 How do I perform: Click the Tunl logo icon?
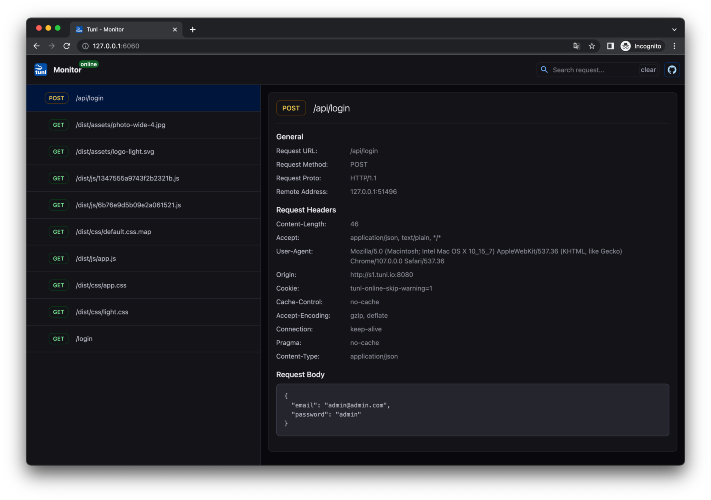point(40,69)
